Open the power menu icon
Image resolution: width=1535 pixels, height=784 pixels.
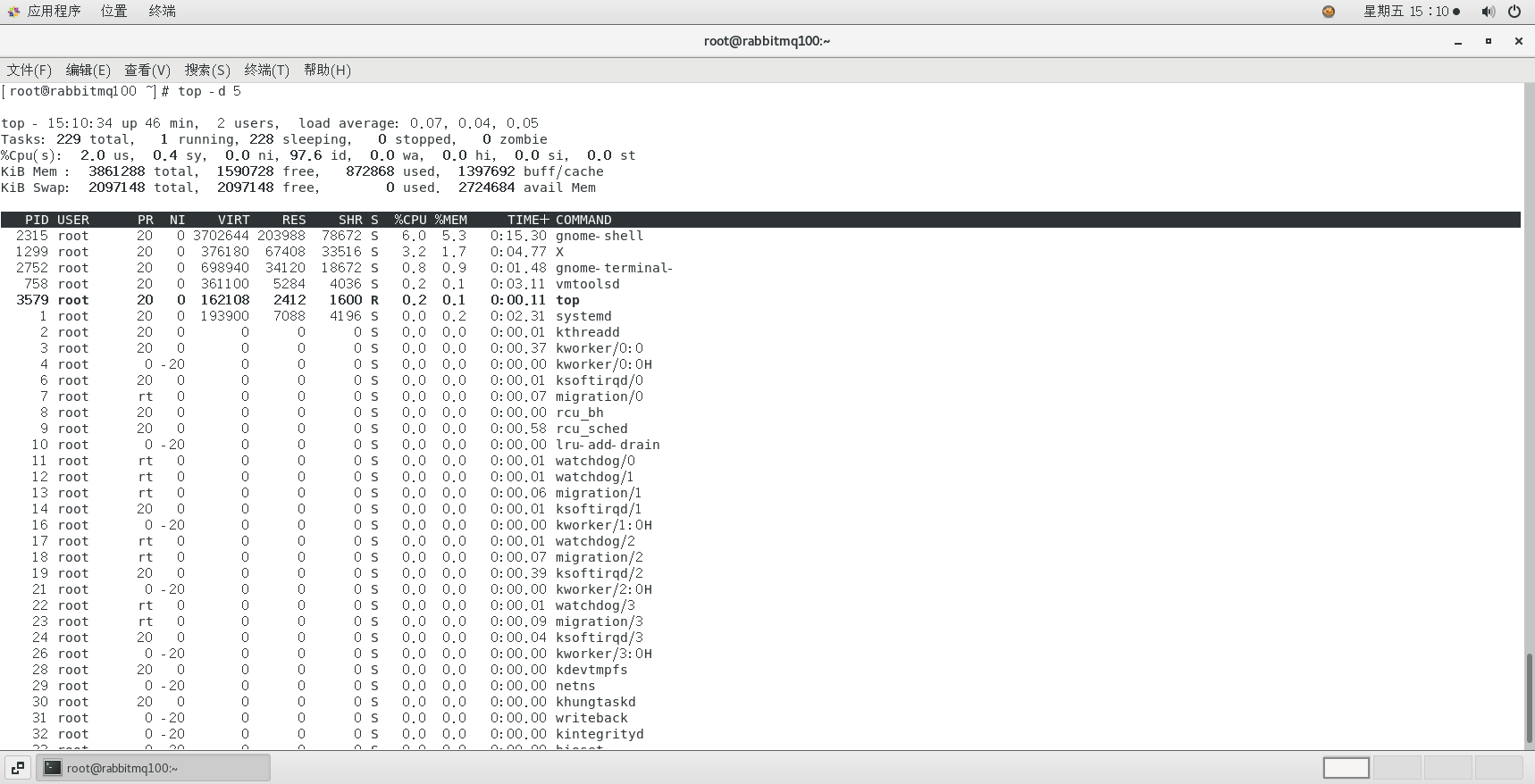[x=1514, y=12]
